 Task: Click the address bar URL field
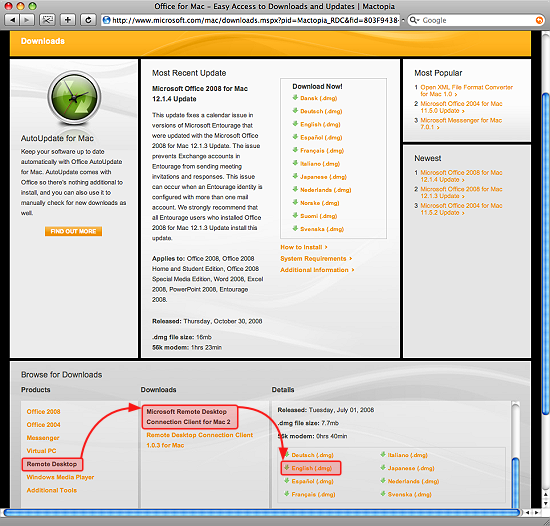coord(251,20)
